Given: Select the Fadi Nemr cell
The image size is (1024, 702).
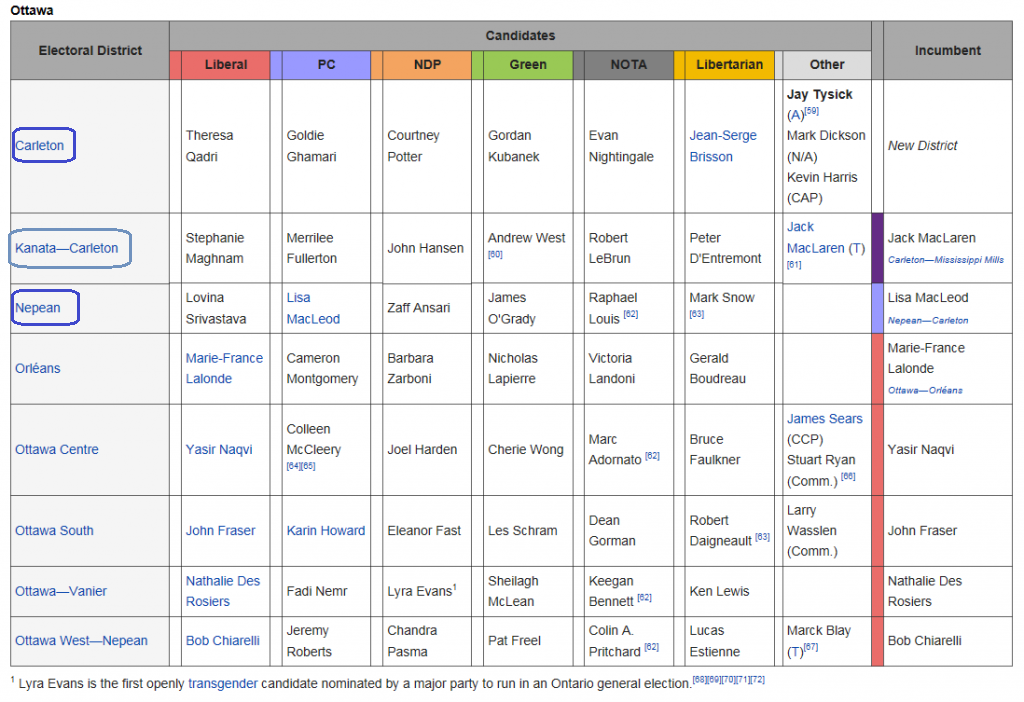Looking at the screenshot, I should (326, 591).
